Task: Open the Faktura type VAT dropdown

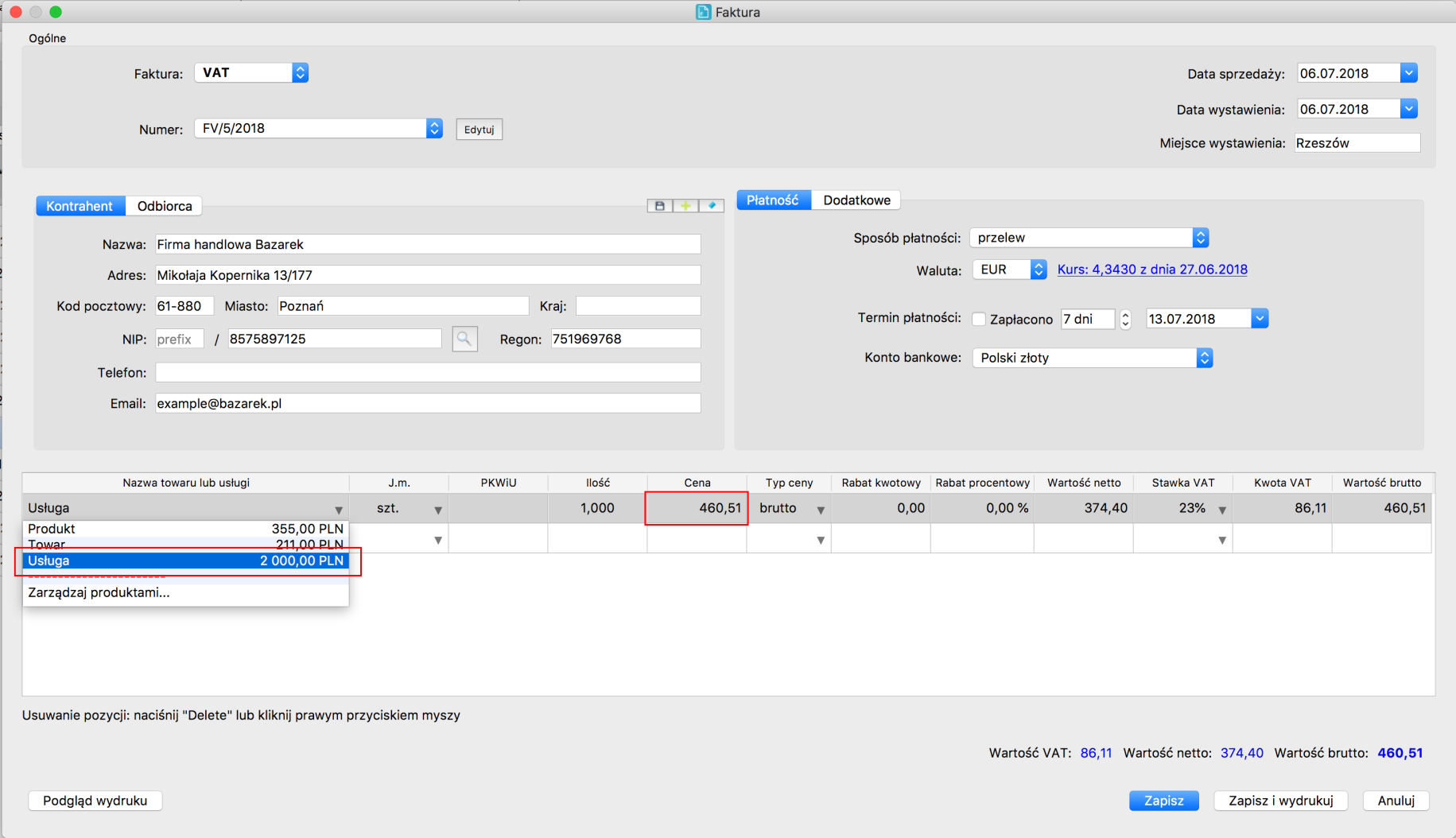Action: (x=251, y=72)
